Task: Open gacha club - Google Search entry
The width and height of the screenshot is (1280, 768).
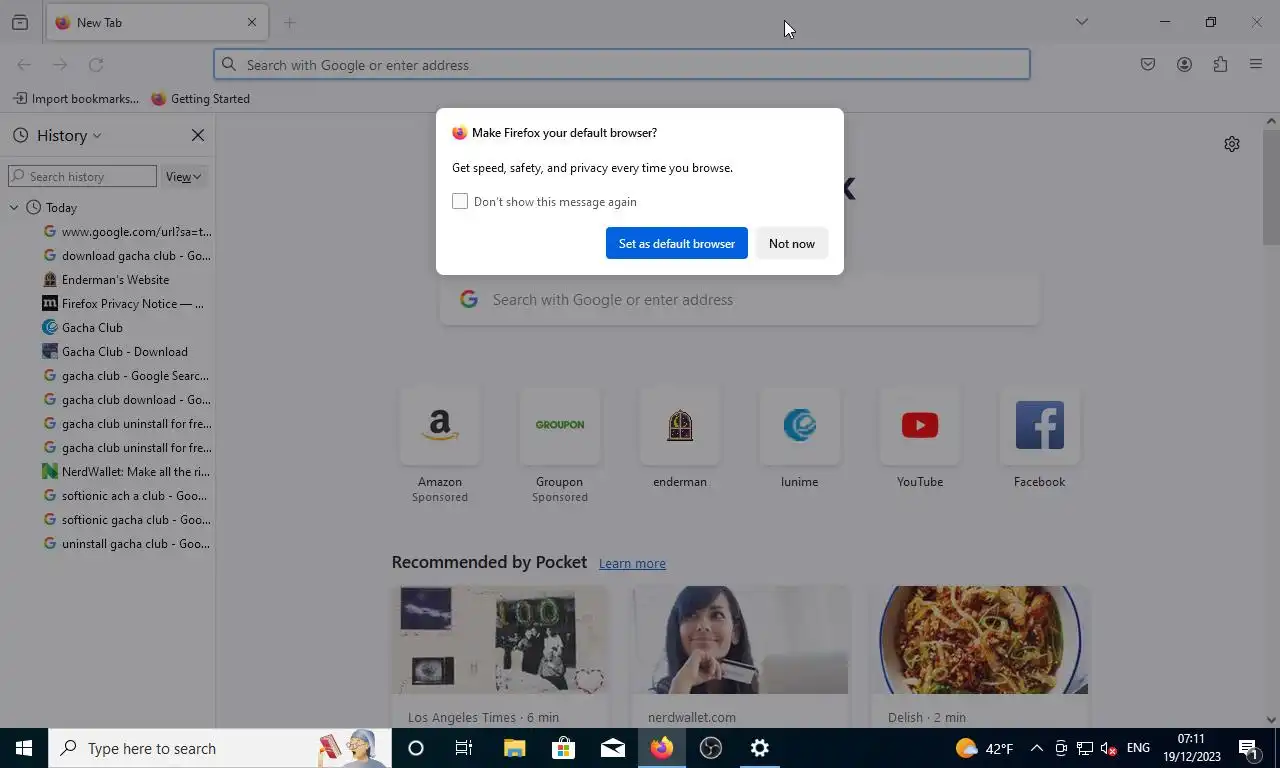Action: 127,376
